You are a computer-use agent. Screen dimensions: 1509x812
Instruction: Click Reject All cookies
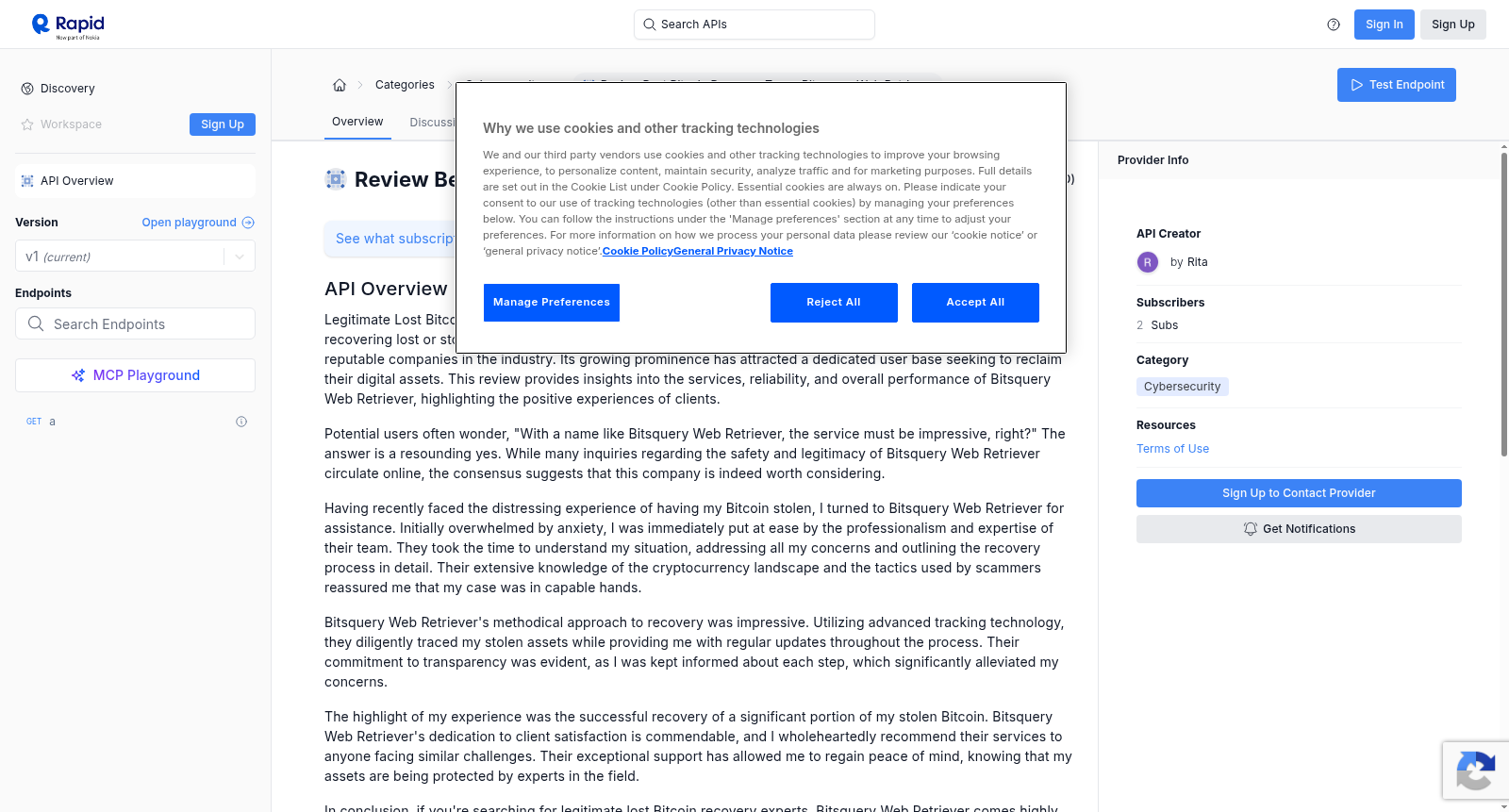pyautogui.click(x=834, y=303)
